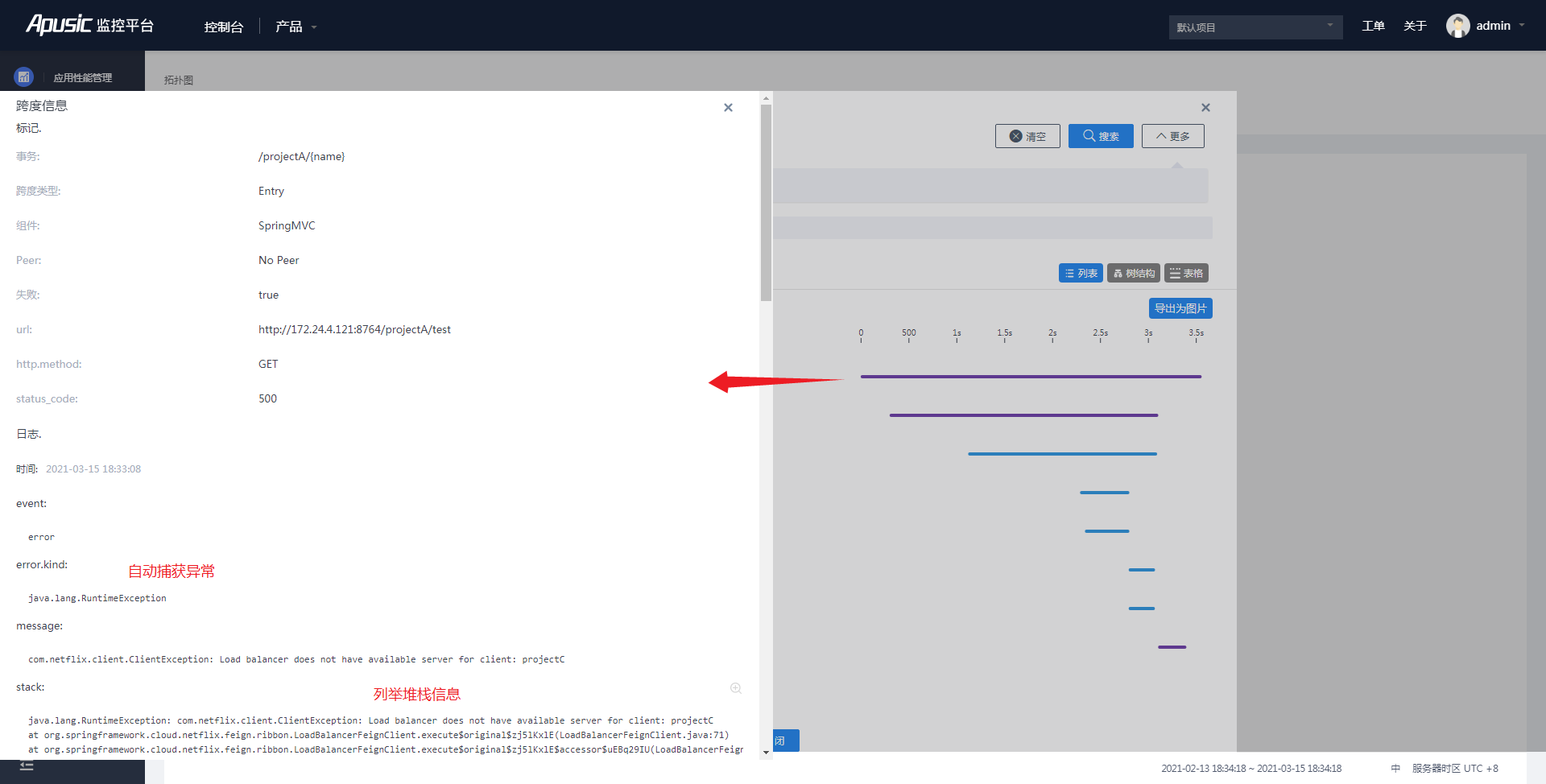Close the trace dialog with X
The width and height of the screenshot is (1546, 784).
pos(1205,108)
